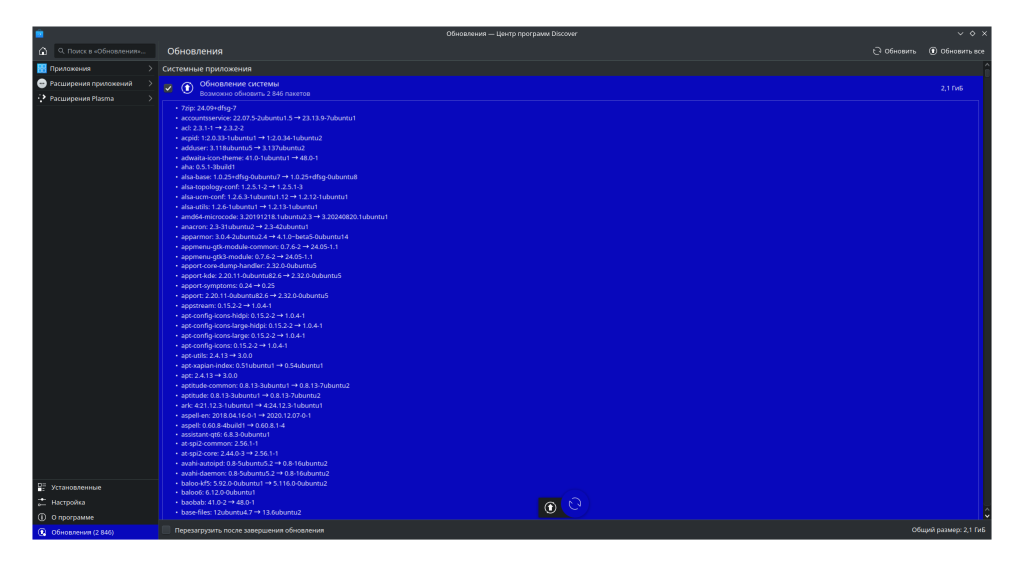Select the accountsservice package row
1024x578 pixels.
[x=268, y=118]
